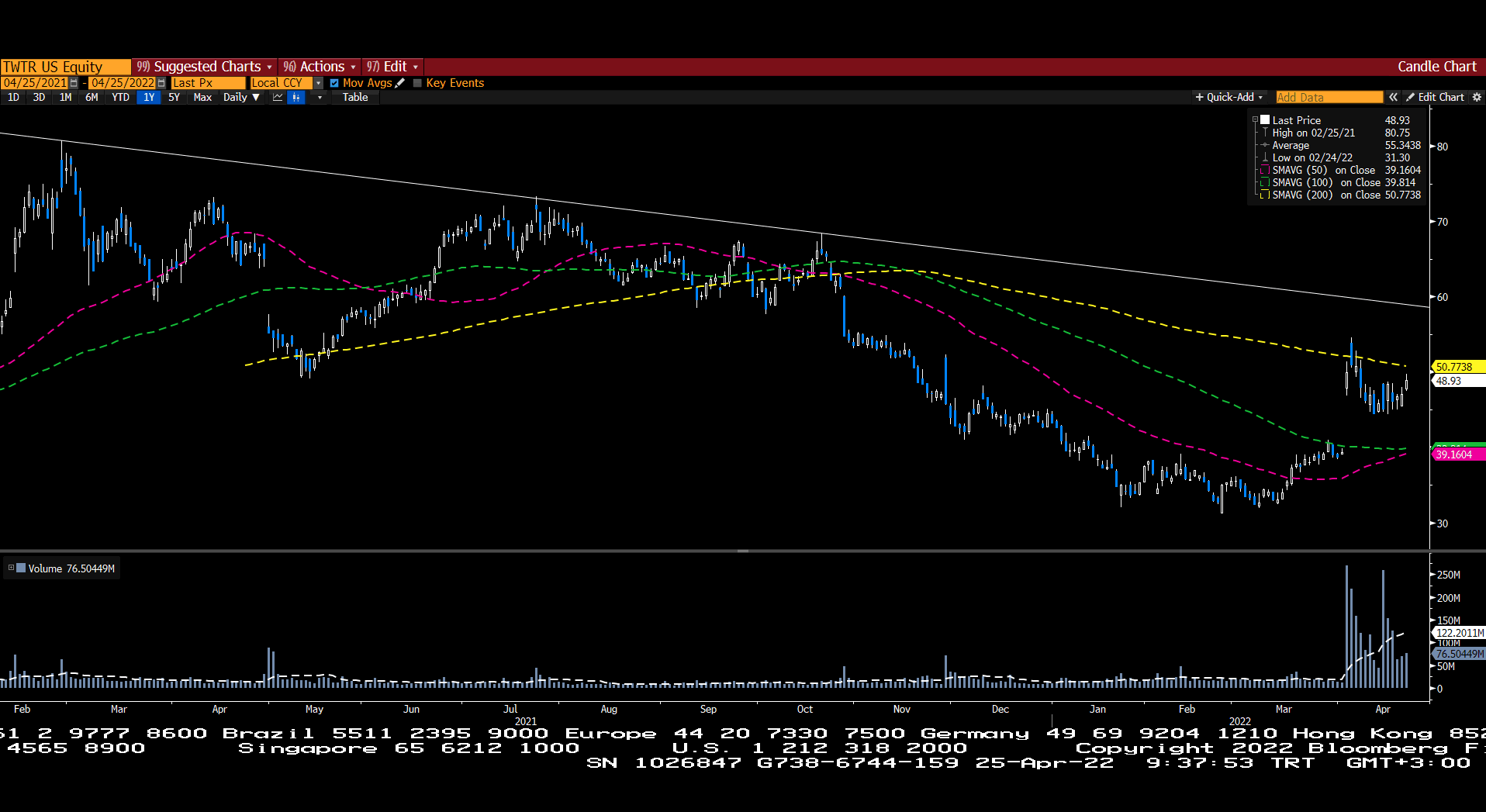This screenshot has width=1486, height=812.
Task: Click the Last Price white swatch
Action: pyautogui.click(x=1265, y=120)
